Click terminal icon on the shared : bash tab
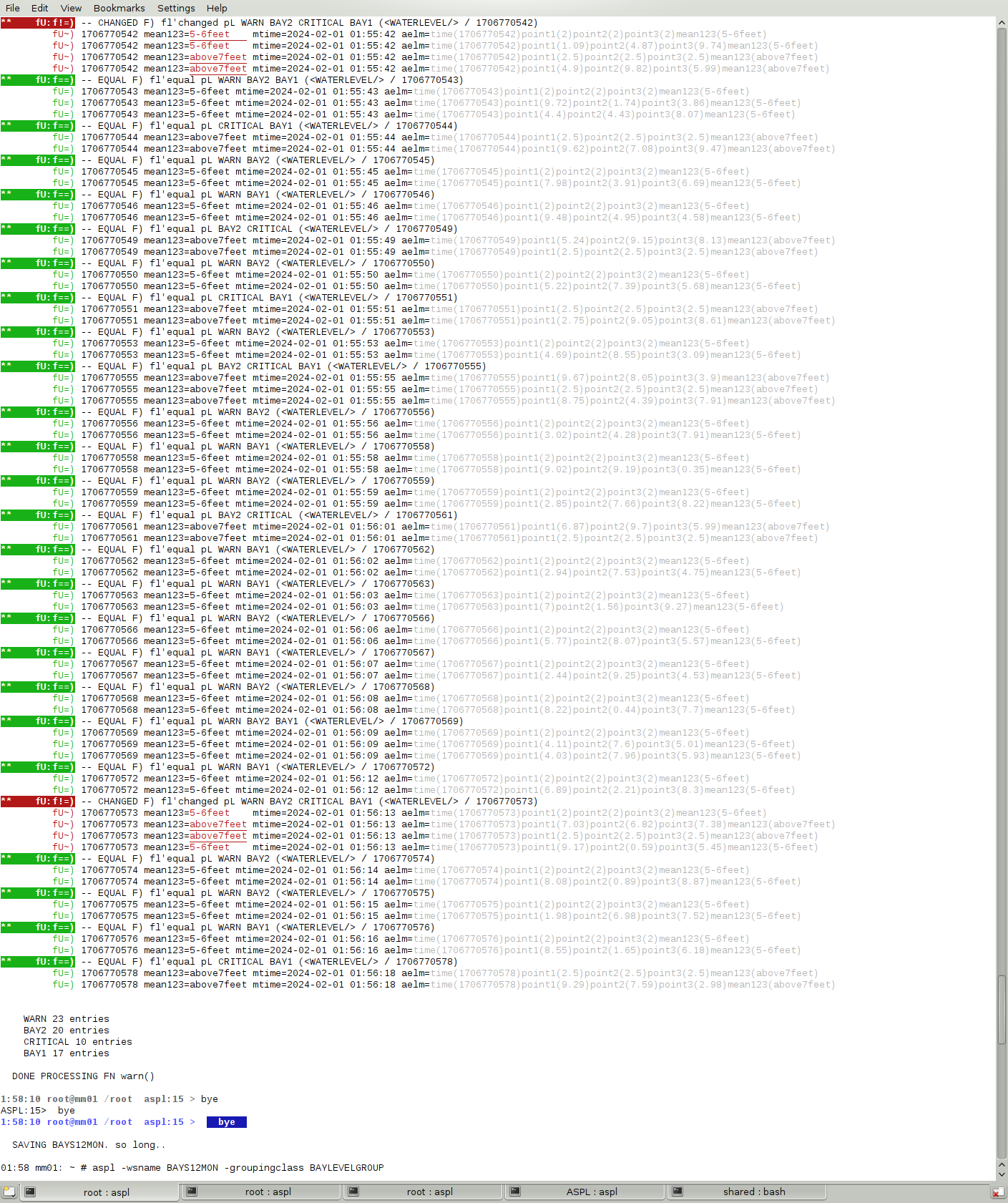This screenshot has height=1203, width=1008. click(677, 1192)
